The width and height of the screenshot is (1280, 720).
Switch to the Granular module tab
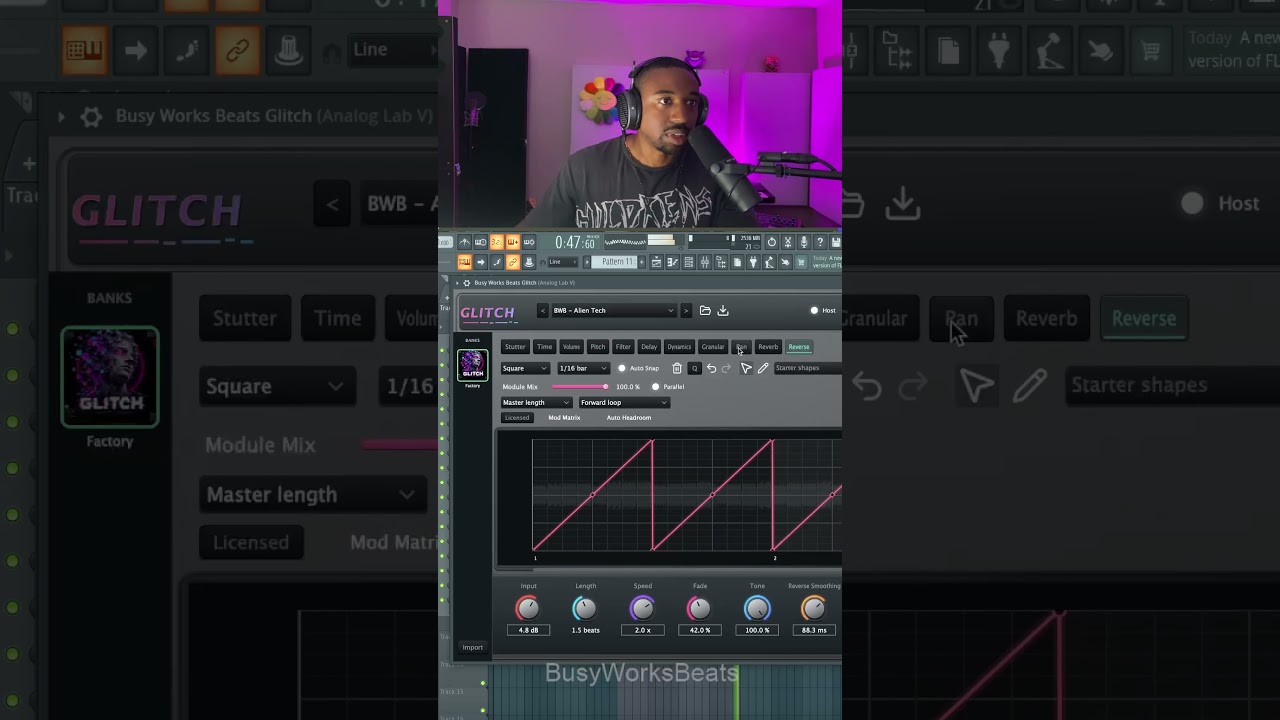(x=713, y=347)
